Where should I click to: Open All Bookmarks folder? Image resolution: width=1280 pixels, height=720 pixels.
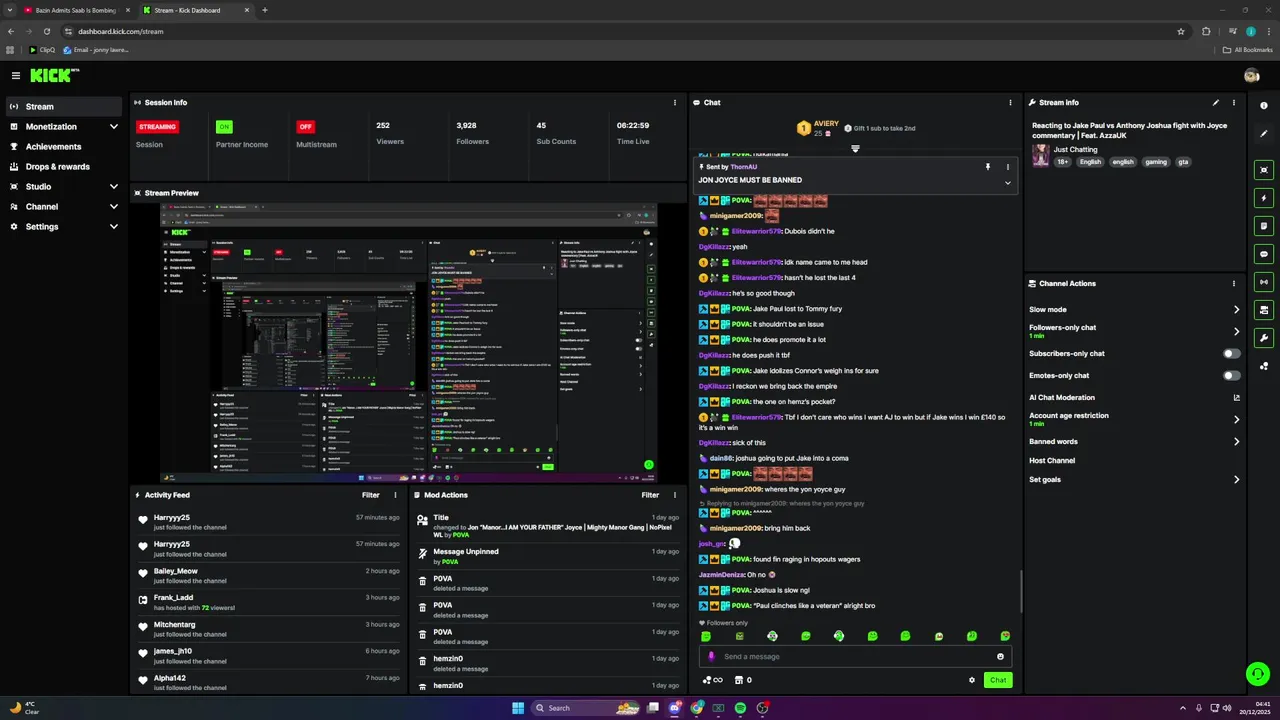click(1248, 50)
